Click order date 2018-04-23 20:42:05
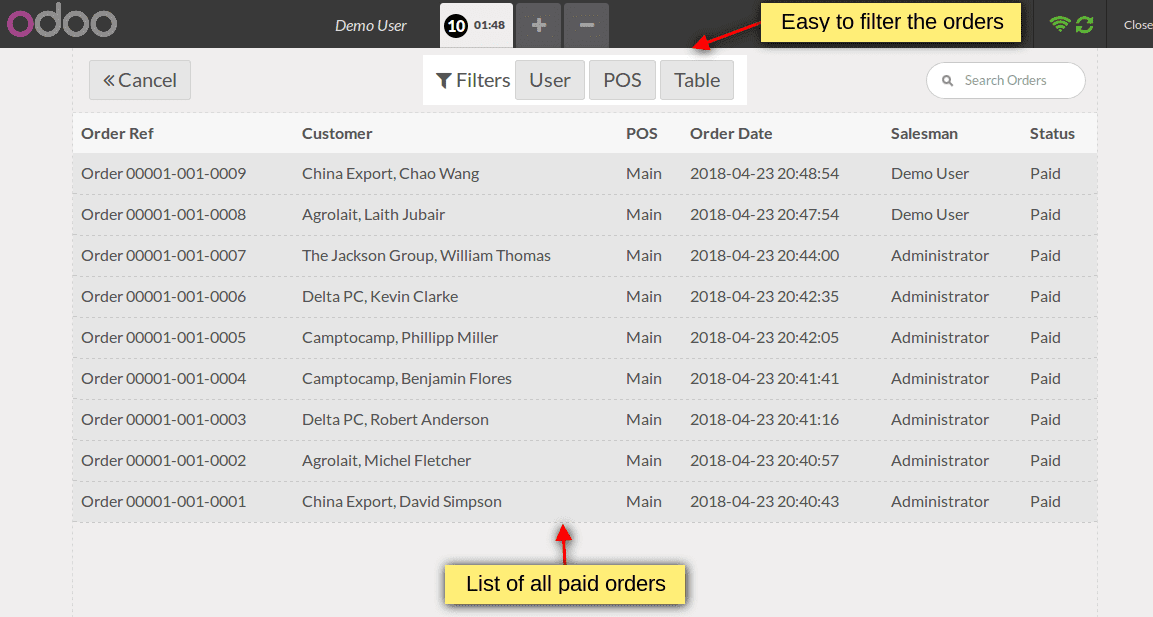The height and width of the screenshot is (617, 1153). pos(765,338)
